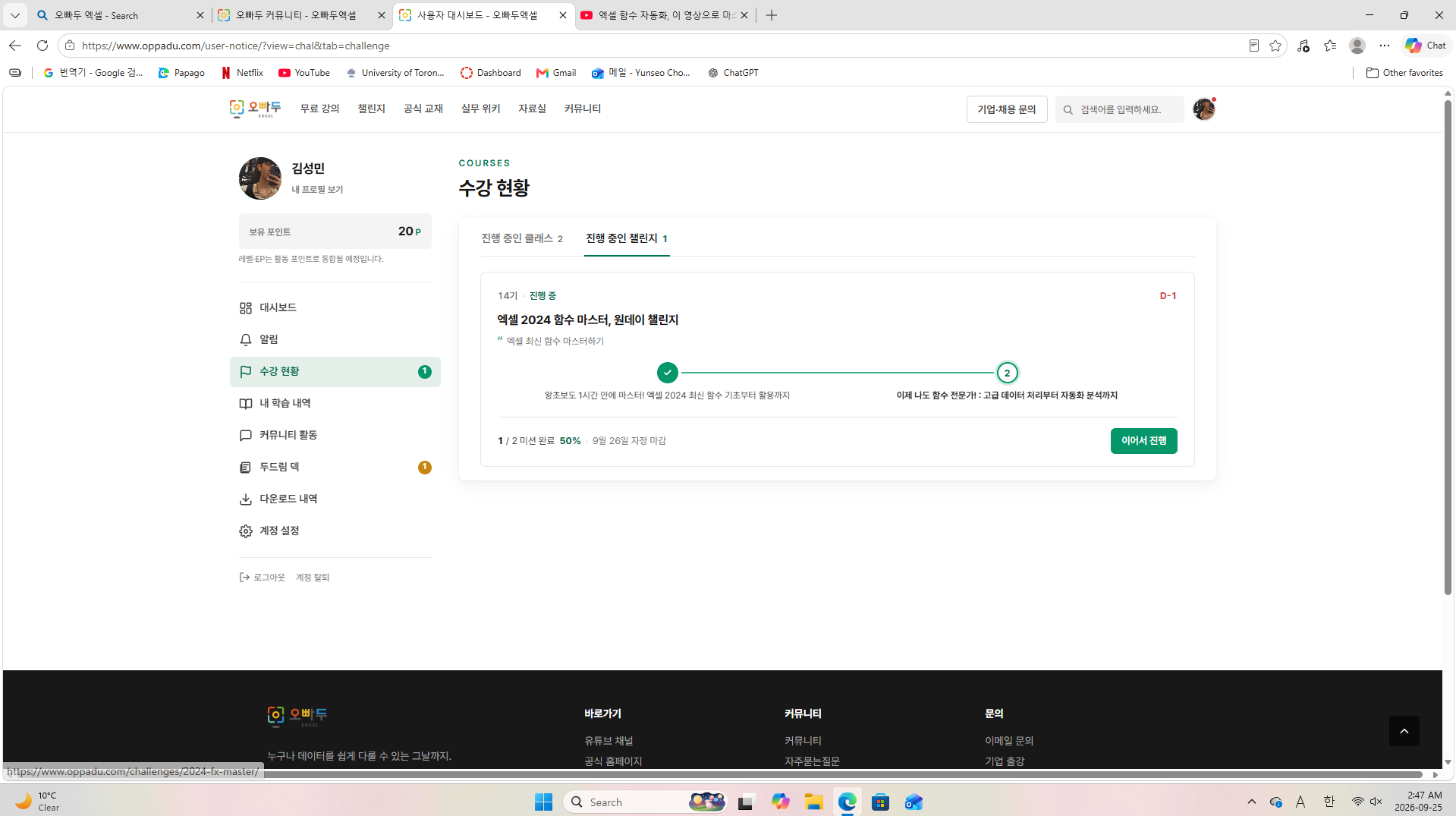The height and width of the screenshot is (816, 1456).
Task: Open YouTube bookmark in favorites bar
Action: (303, 73)
